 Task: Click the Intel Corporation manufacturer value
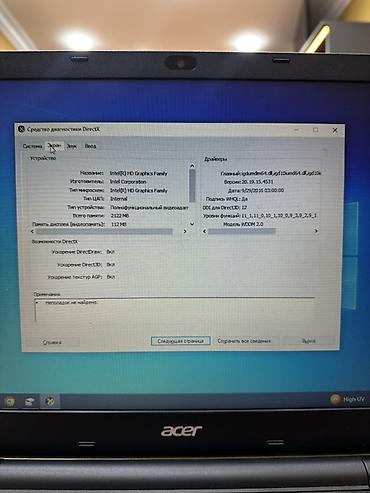click(128, 182)
